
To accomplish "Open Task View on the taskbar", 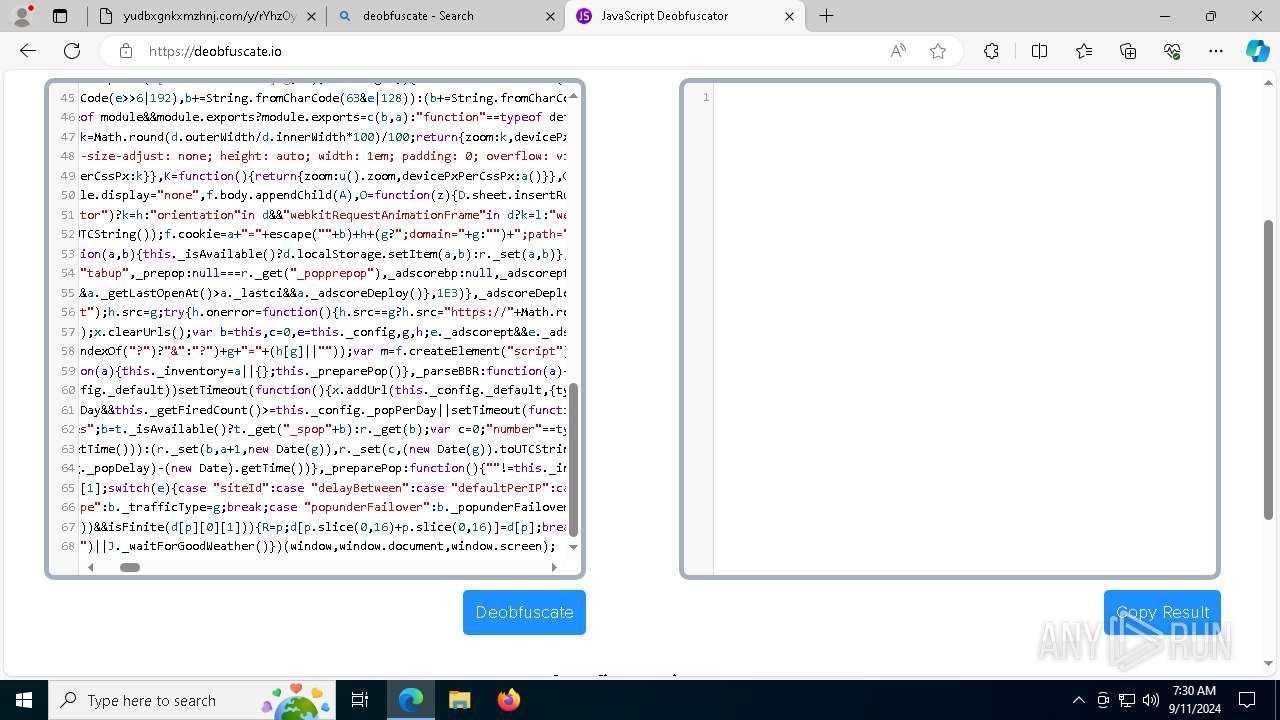I will [x=360, y=700].
